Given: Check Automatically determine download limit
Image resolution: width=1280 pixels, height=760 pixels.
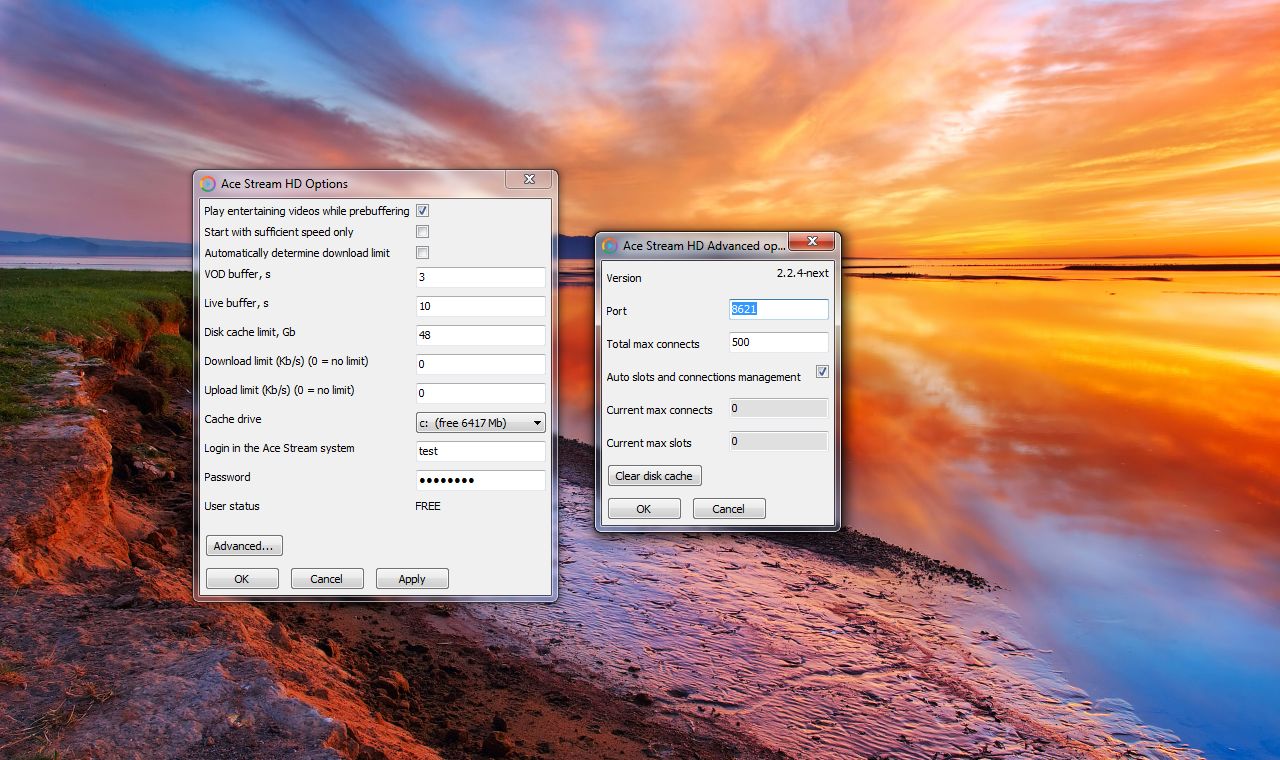Looking at the screenshot, I should coord(422,253).
